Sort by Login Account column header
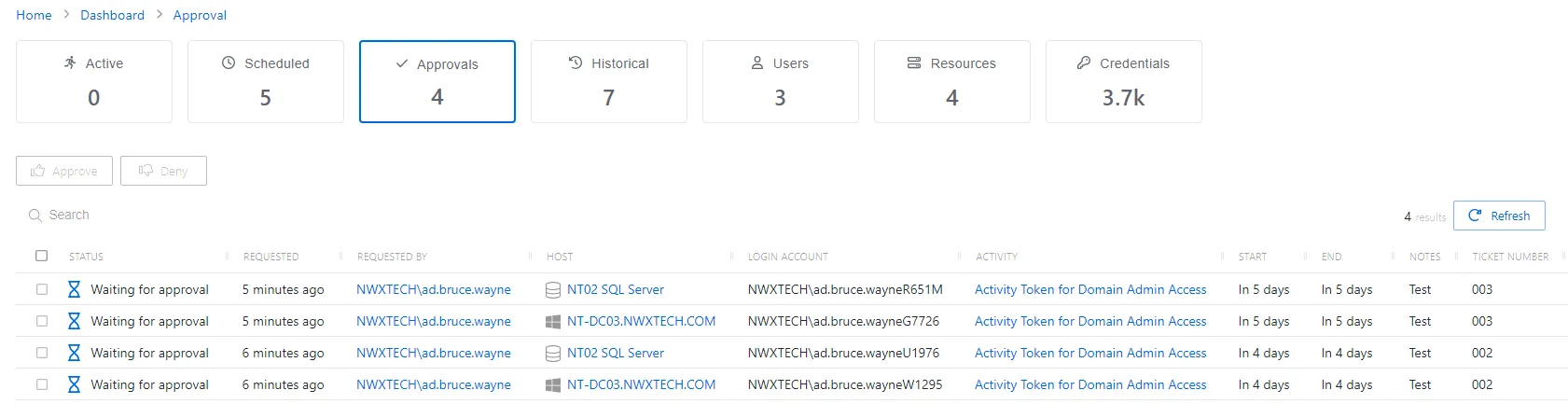This screenshot has width=1568, height=418. tap(787, 257)
